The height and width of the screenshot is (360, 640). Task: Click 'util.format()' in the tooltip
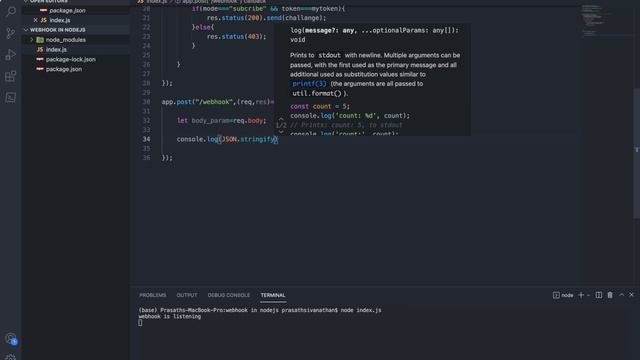point(317,93)
